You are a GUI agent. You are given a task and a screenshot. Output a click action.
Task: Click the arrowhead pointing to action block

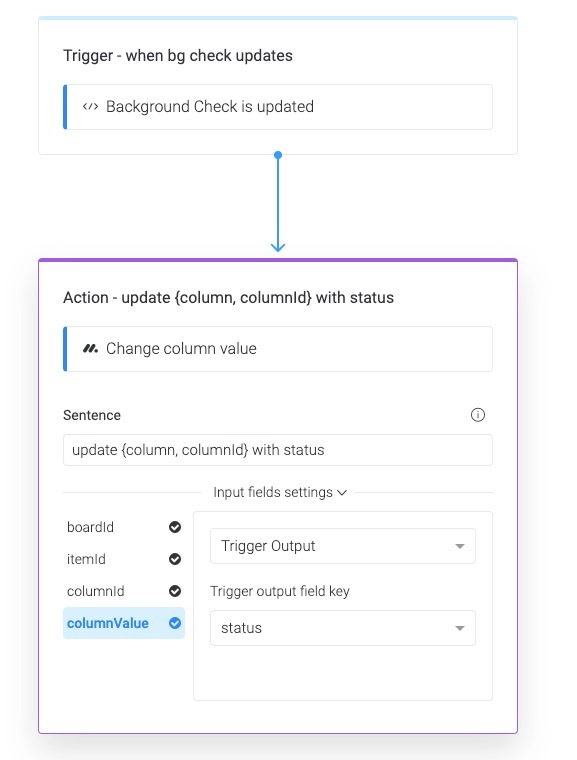tap(278, 247)
